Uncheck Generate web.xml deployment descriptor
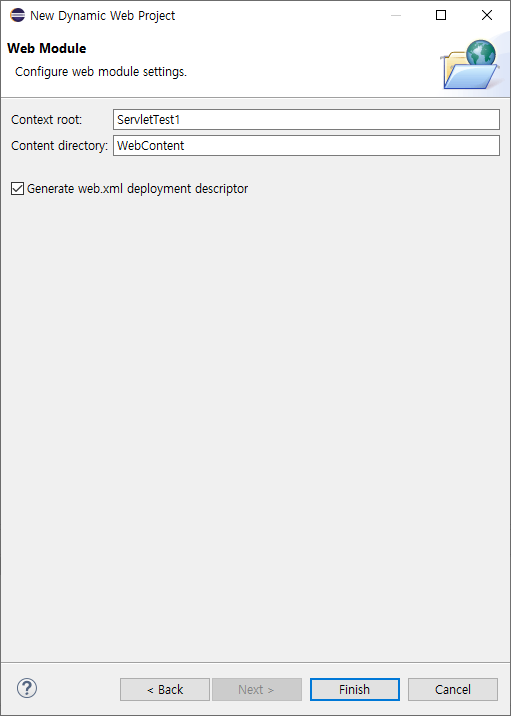The width and height of the screenshot is (511, 716). pos(17,189)
